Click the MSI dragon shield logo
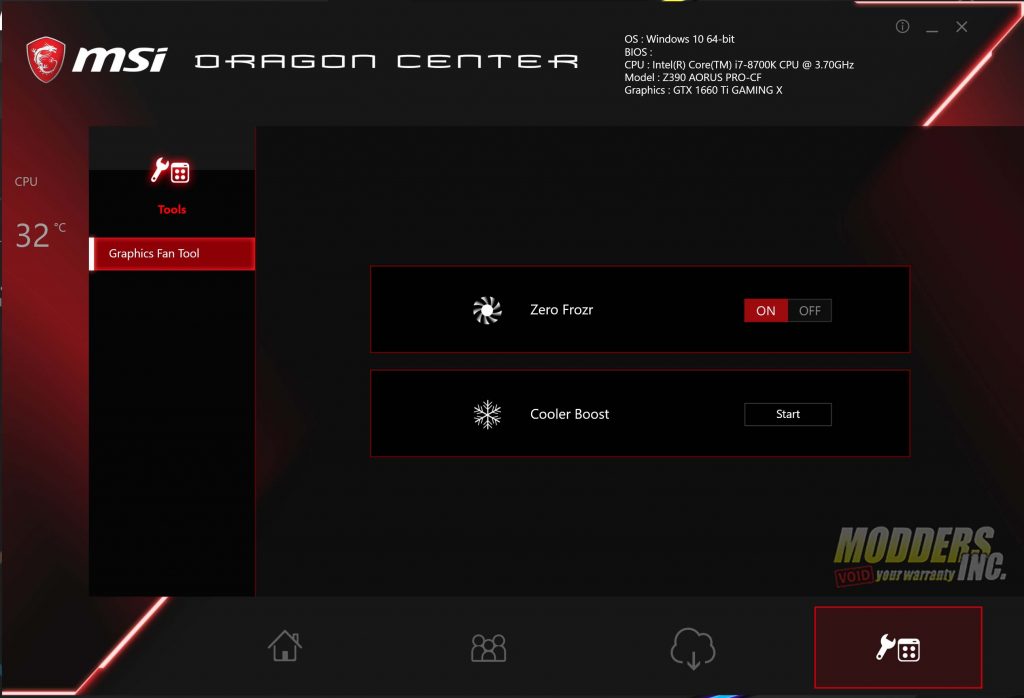Screen dimensions: 1024x698 (46, 59)
